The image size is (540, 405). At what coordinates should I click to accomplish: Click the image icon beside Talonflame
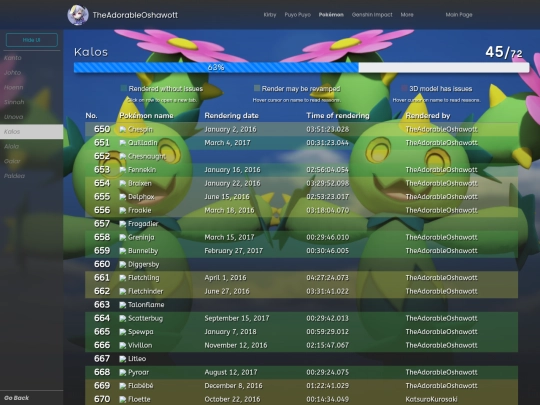pyautogui.click(x=123, y=305)
